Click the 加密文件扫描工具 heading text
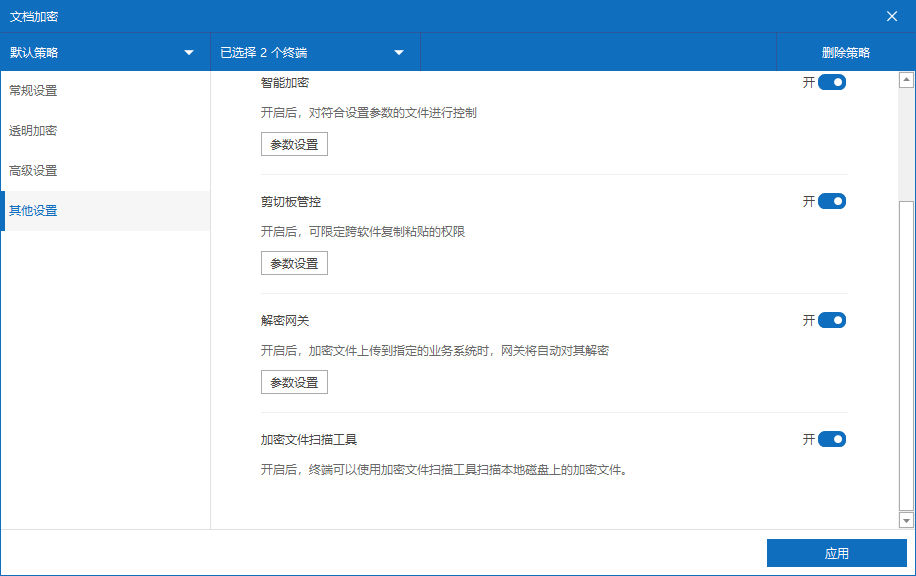 (309, 440)
